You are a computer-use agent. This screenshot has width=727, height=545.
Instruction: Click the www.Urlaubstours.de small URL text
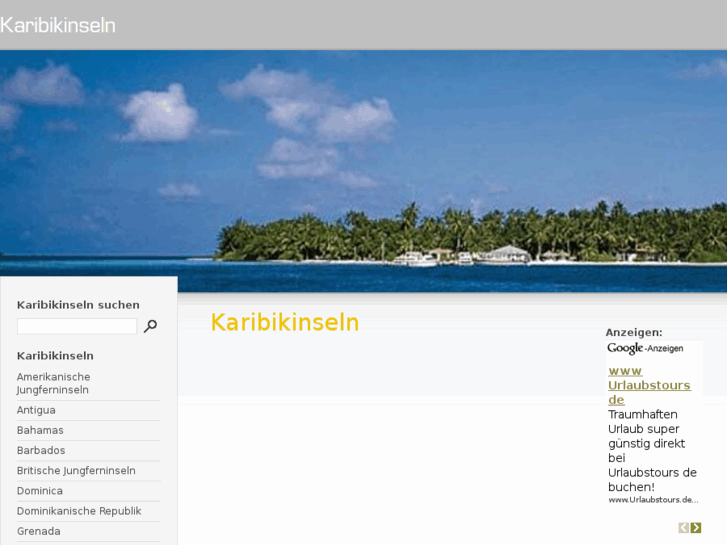[x=653, y=500]
